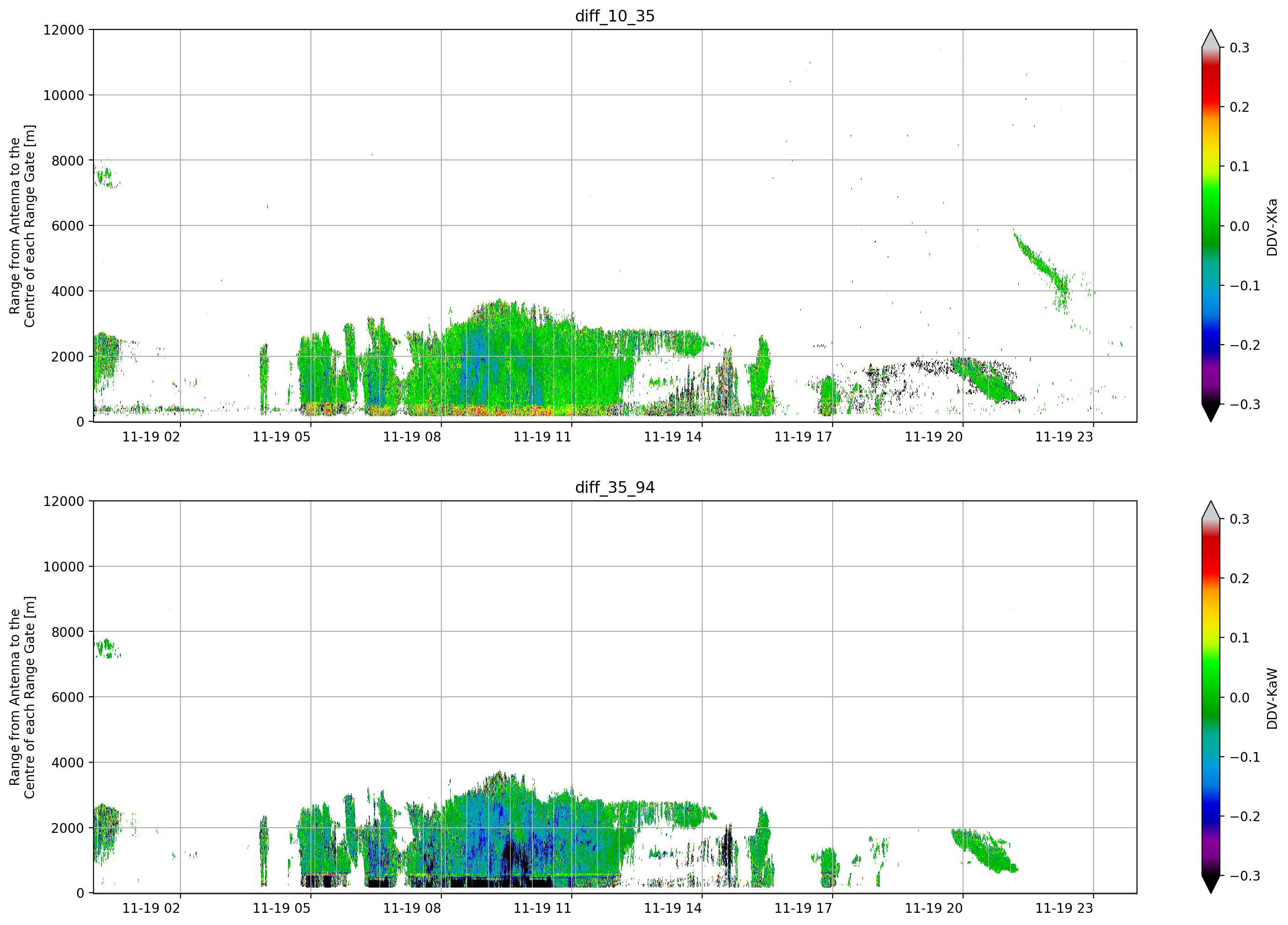Screen dimensions: 1288x925
Task: Click '11-19 02' x-tick under diff_10_35 plot
Action: [151, 437]
